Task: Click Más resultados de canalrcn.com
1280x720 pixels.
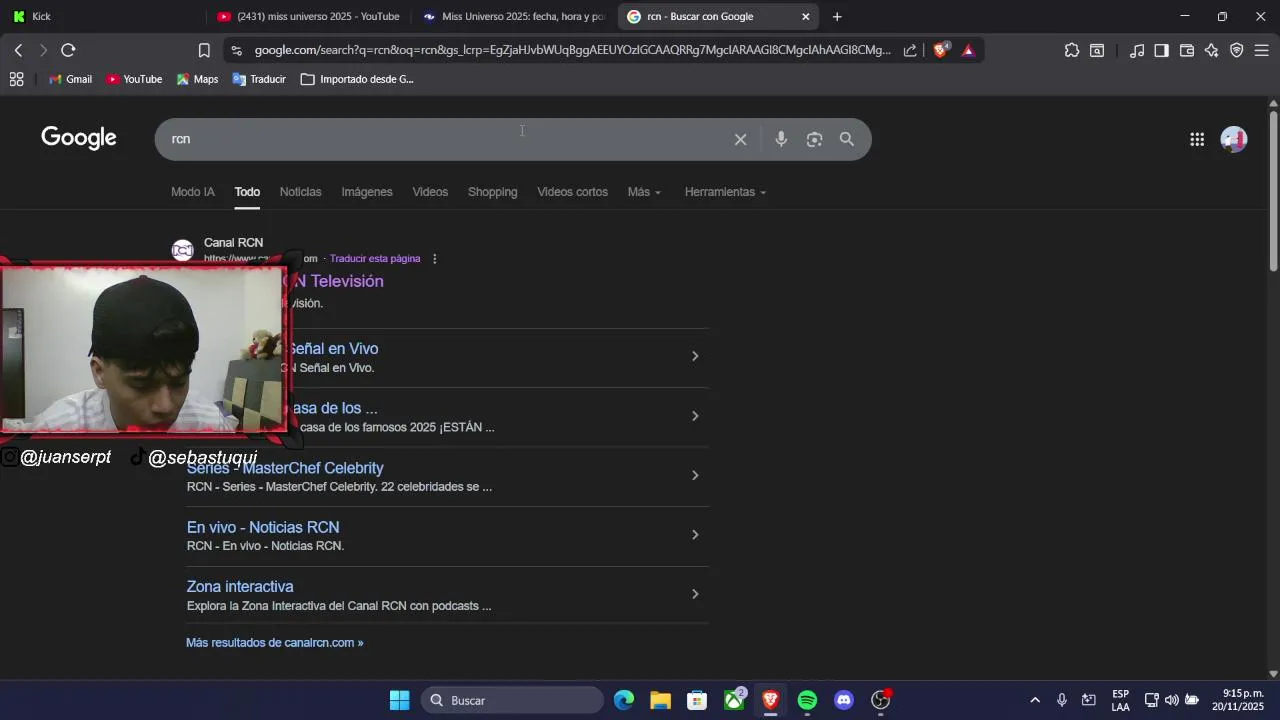Action: (275, 643)
